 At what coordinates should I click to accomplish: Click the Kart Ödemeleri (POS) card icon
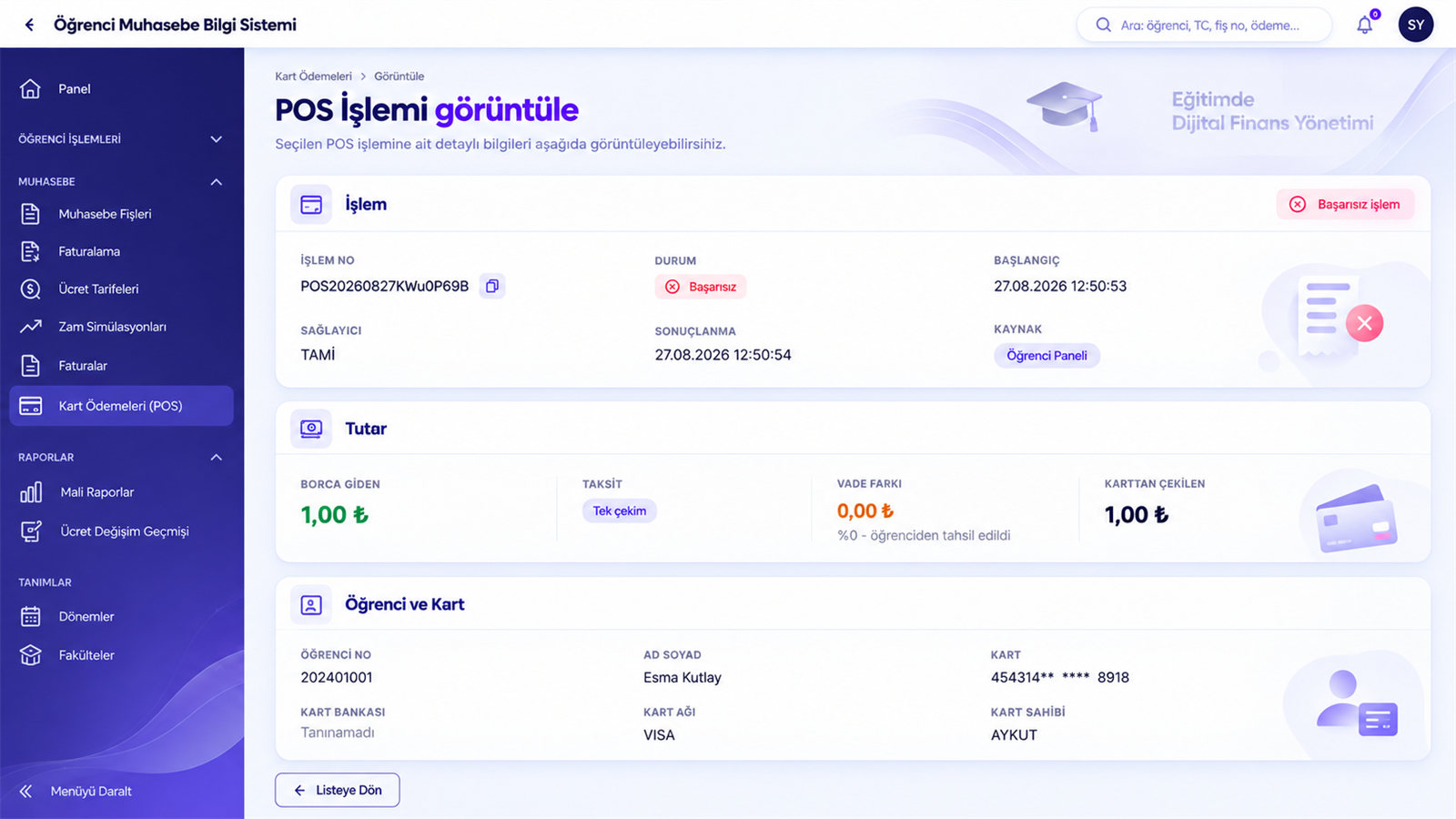30,406
